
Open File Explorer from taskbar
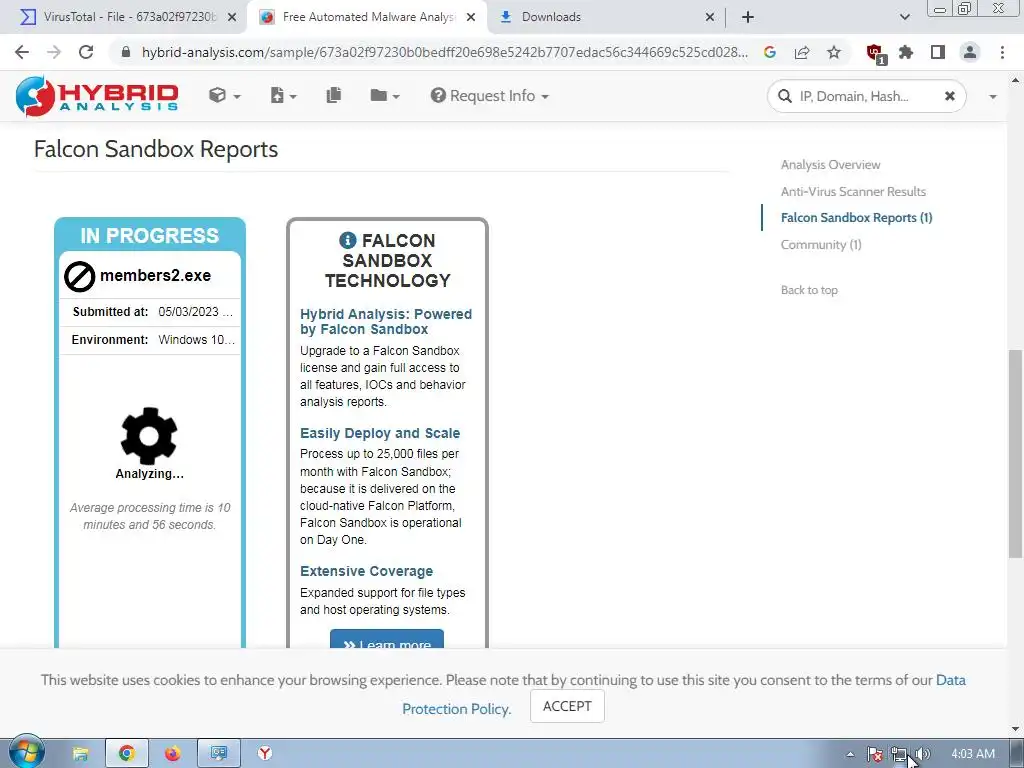pos(80,754)
